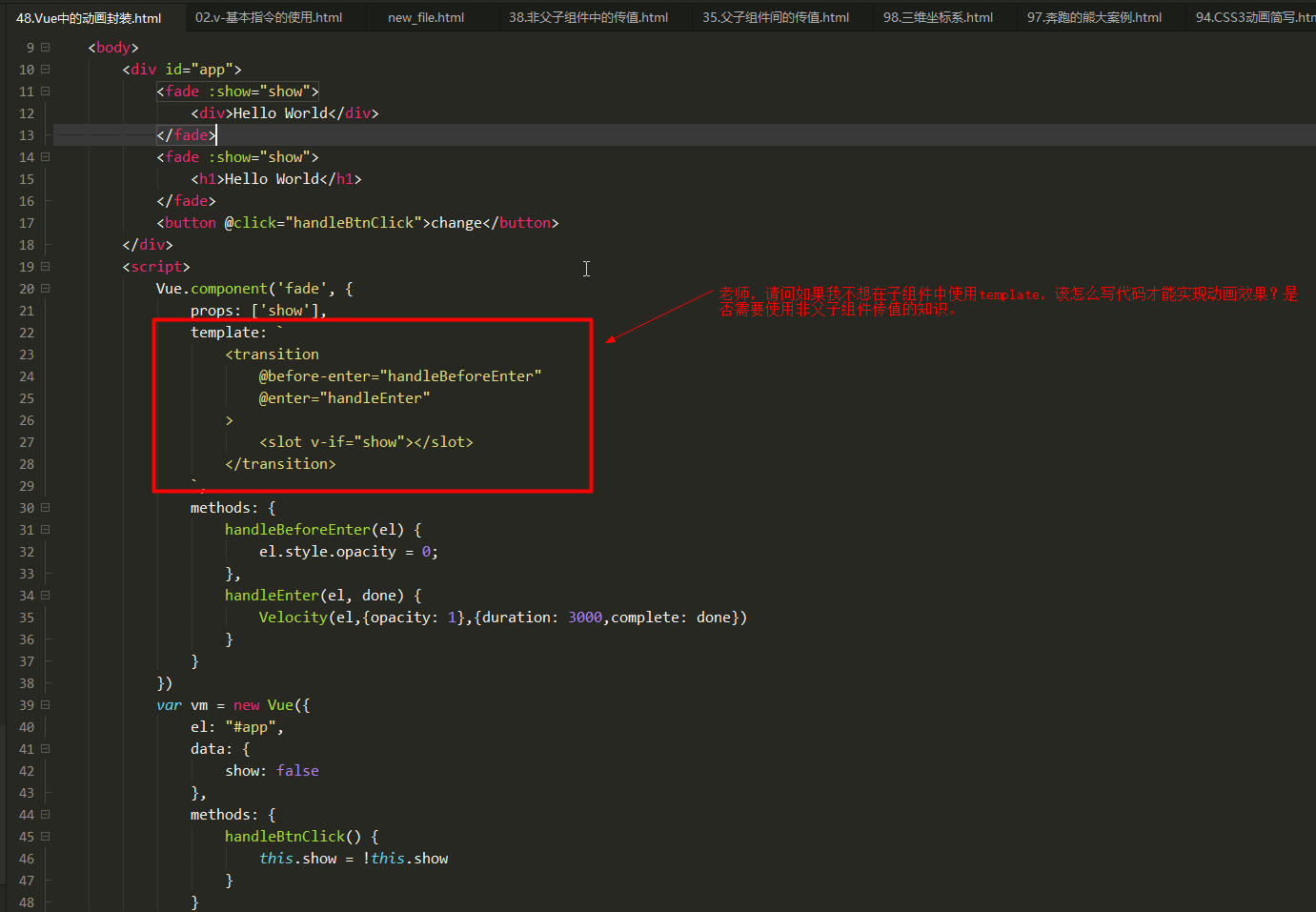Screen dimensions: 1316x912
Task: Collapse handleBeforeEnter fold on line 31
Action: coord(45,529)
